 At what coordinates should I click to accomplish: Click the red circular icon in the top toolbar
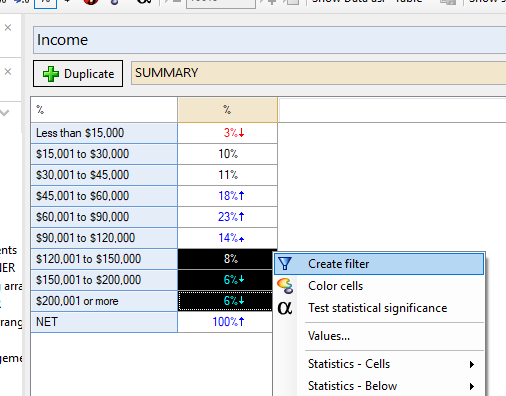pyautogui.click(x=91, y=2)
